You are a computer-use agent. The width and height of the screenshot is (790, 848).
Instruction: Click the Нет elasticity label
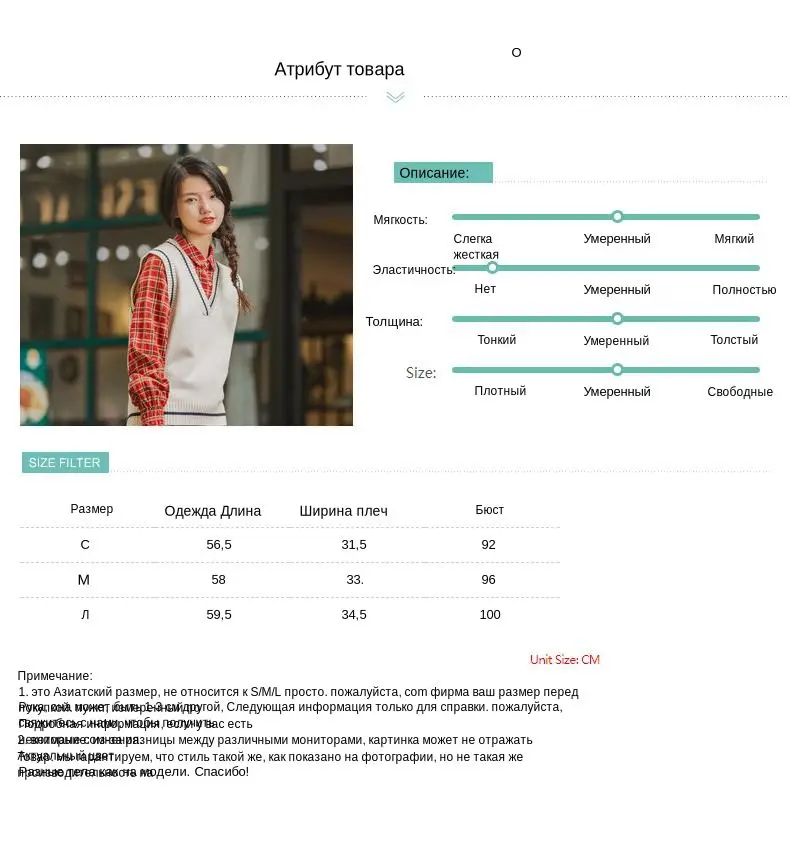tap(485, 289)
